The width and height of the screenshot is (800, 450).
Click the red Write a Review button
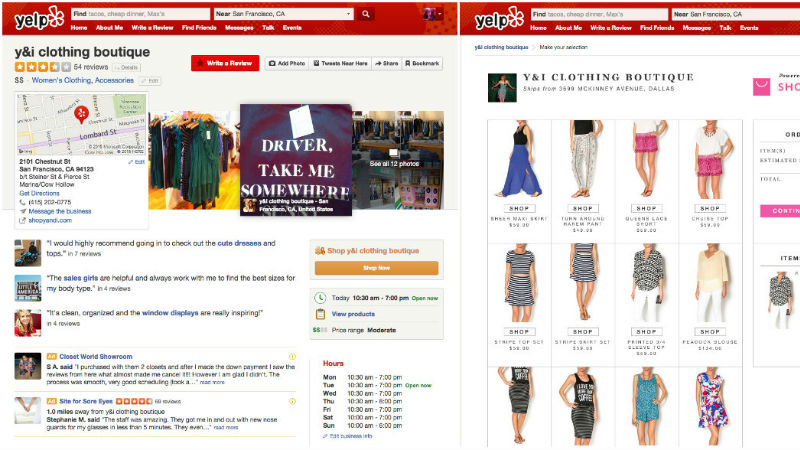225,63
